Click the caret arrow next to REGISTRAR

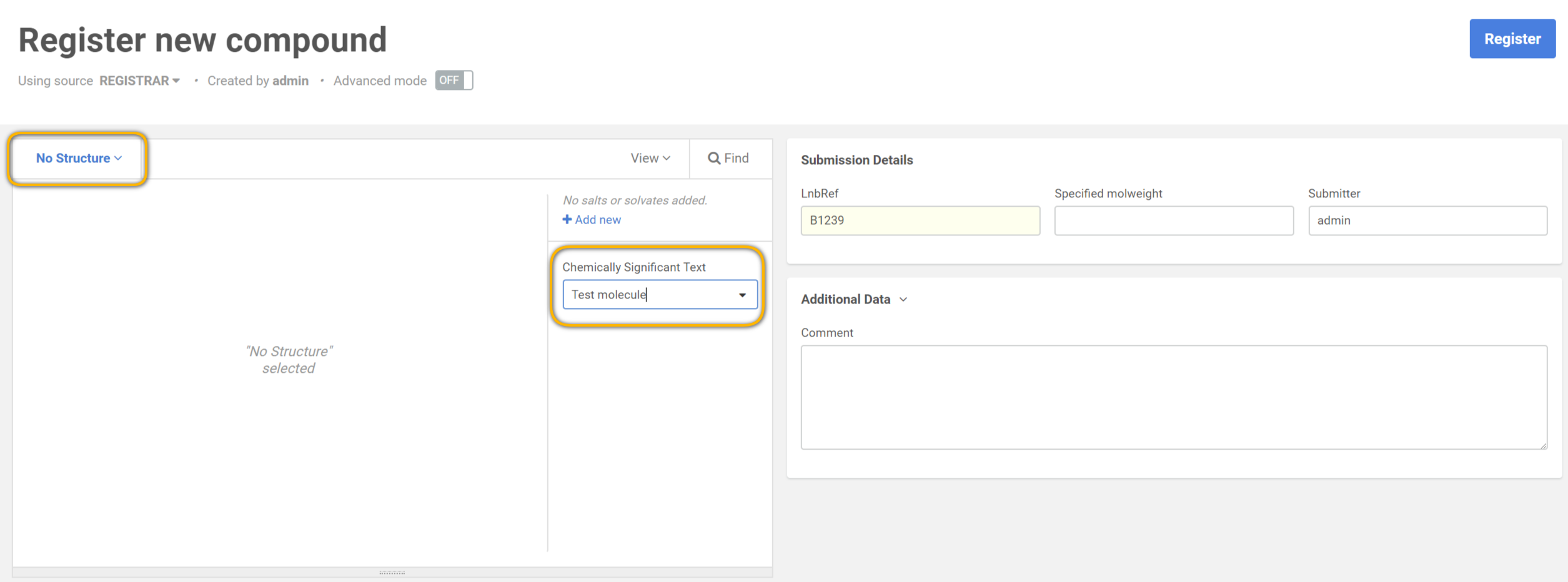[176, 81]
